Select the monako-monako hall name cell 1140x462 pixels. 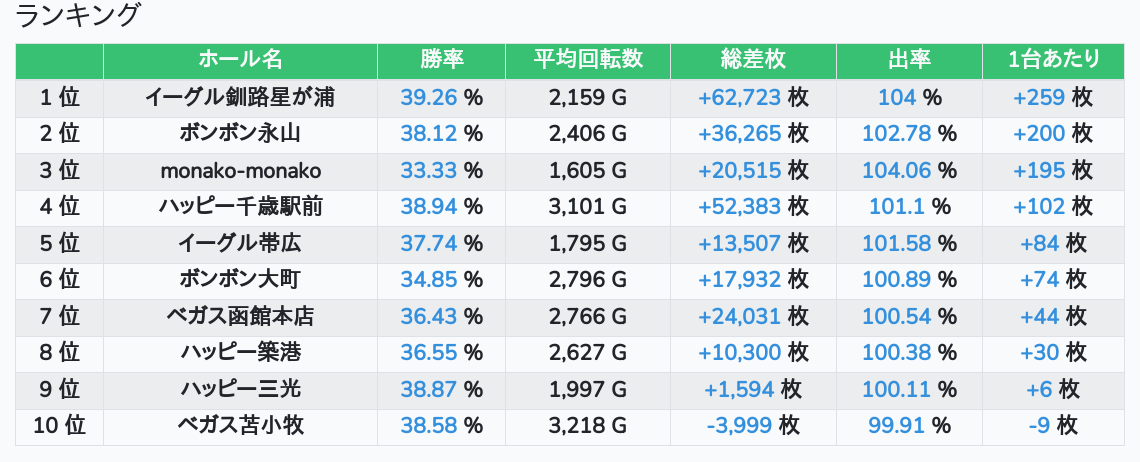pyautogui.click(x=240, y=170)
